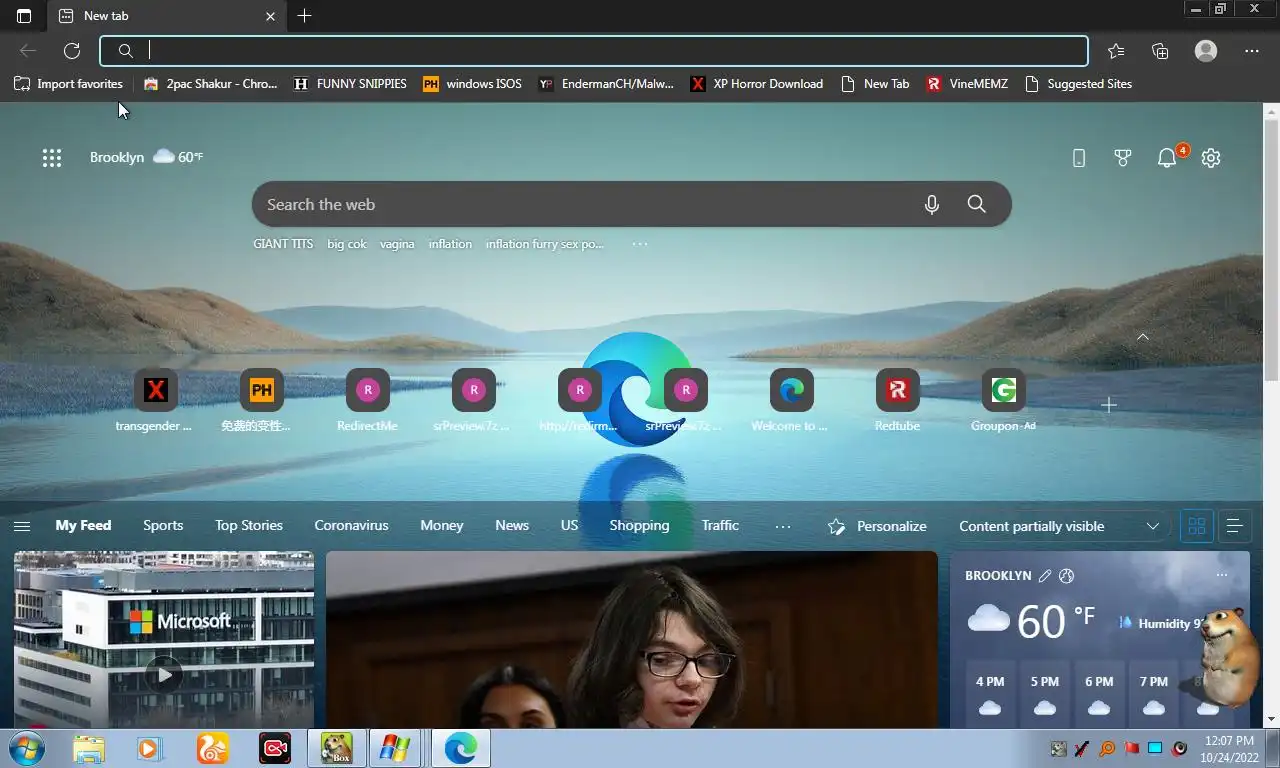Select the My Feed tab
The height and width of the screenshot is (768, 1280).
(83, 525)
